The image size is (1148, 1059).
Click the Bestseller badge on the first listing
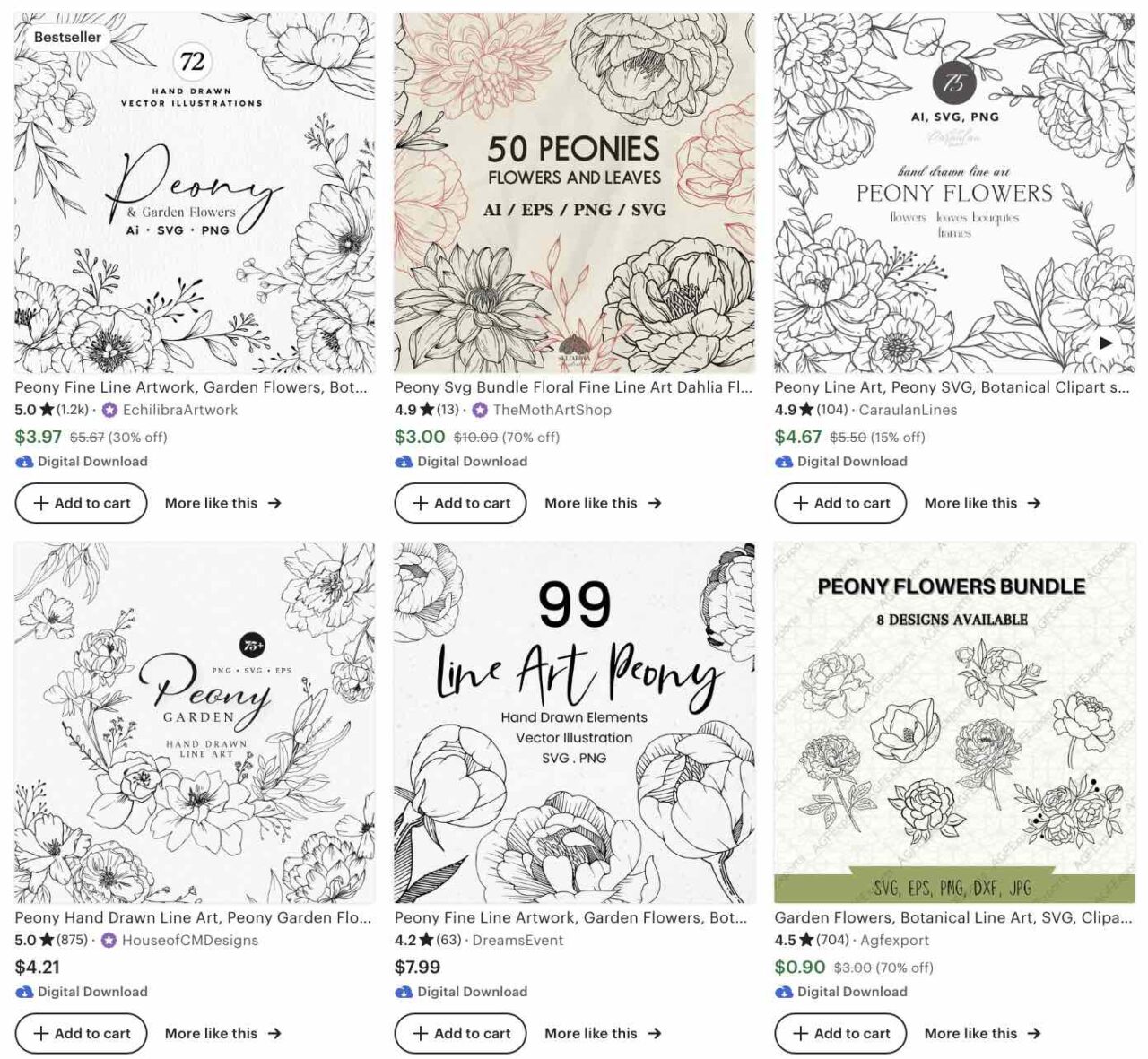tap(67, 37)
